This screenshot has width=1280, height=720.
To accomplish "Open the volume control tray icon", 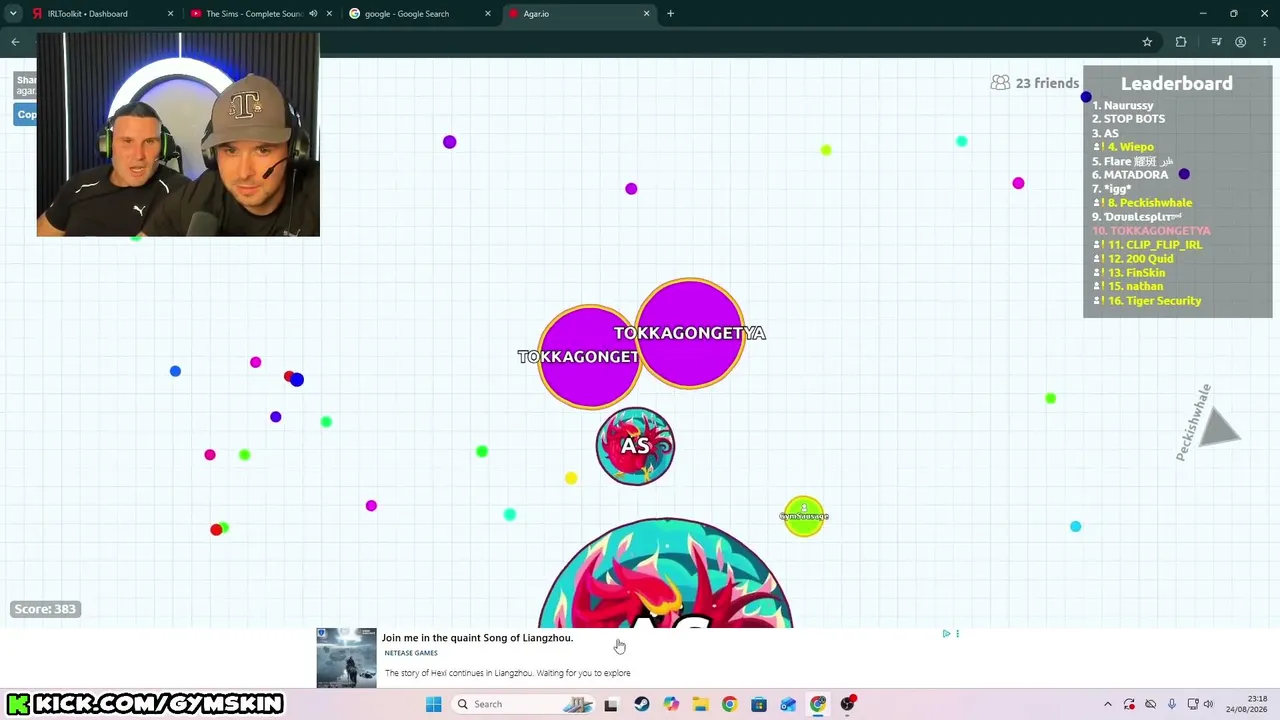I will (x=1208, y=704).
